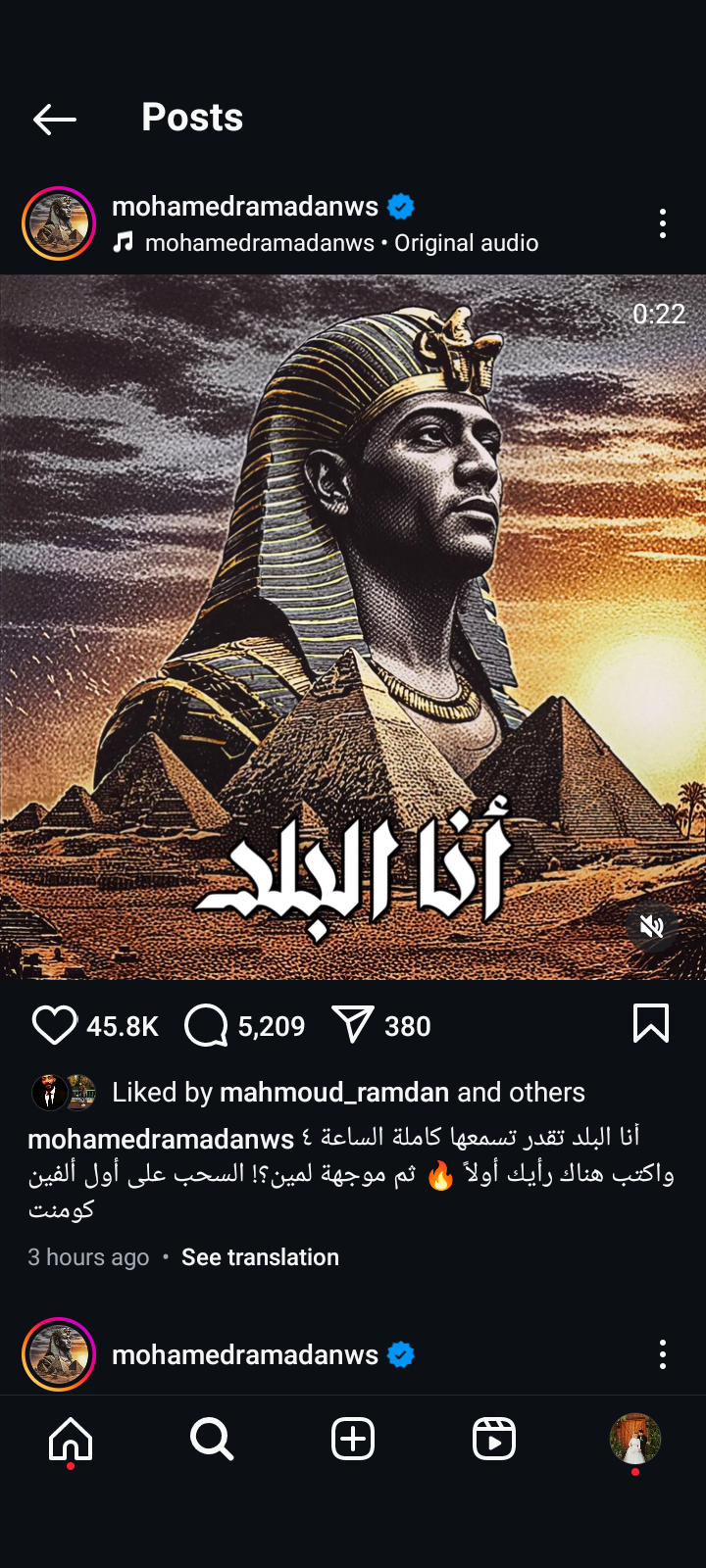Viewport: 706px width, 1568px height.
Task: Go to the Home tab
Action: 71,1440
